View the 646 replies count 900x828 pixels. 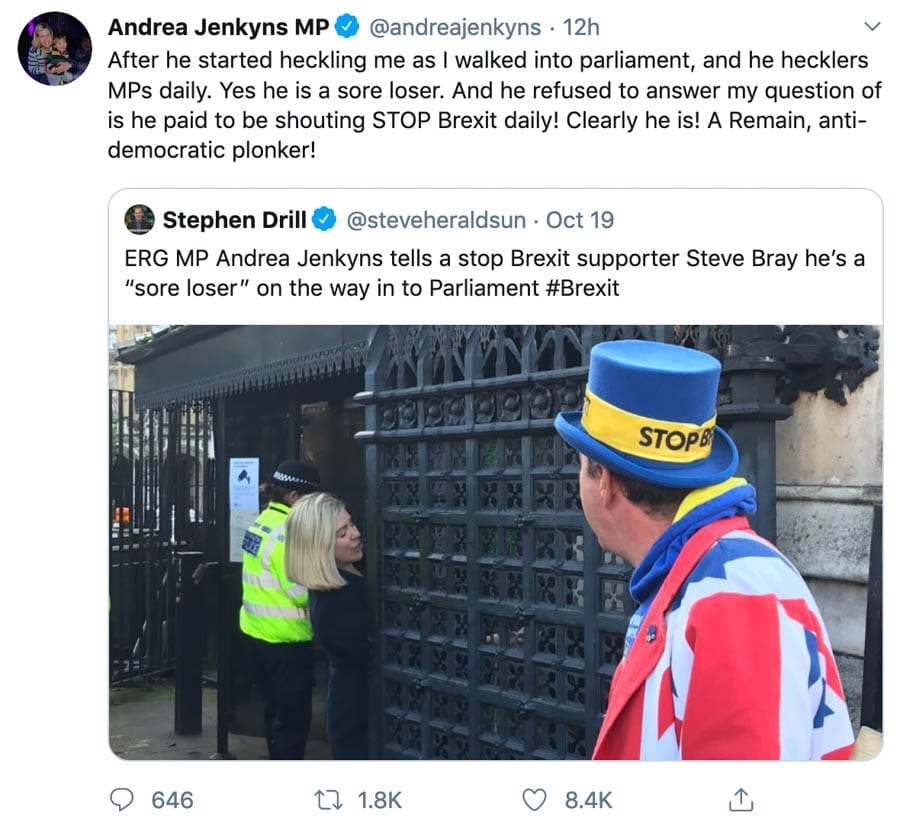(172, 800)
